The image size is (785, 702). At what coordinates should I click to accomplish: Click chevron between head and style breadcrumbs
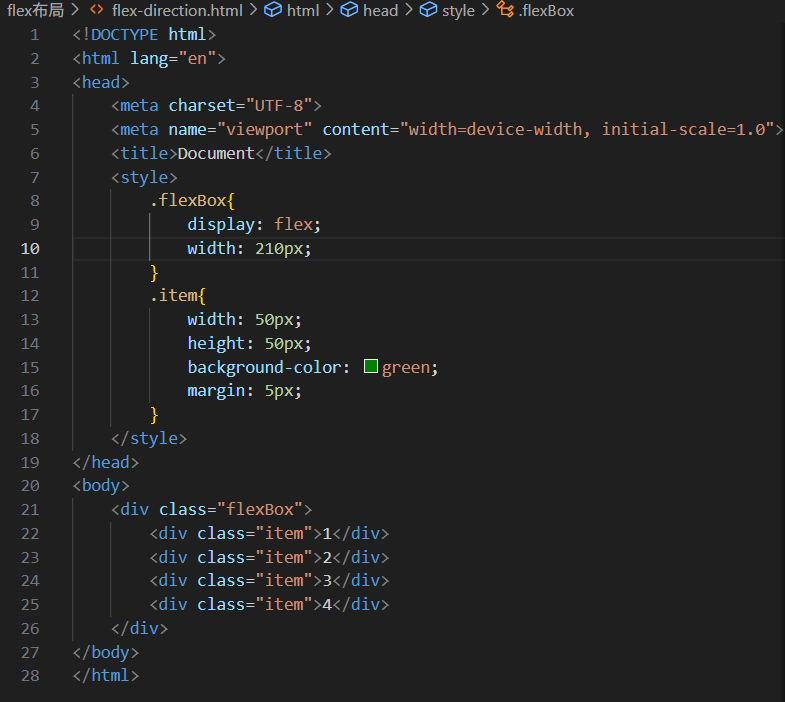(409, 10)
